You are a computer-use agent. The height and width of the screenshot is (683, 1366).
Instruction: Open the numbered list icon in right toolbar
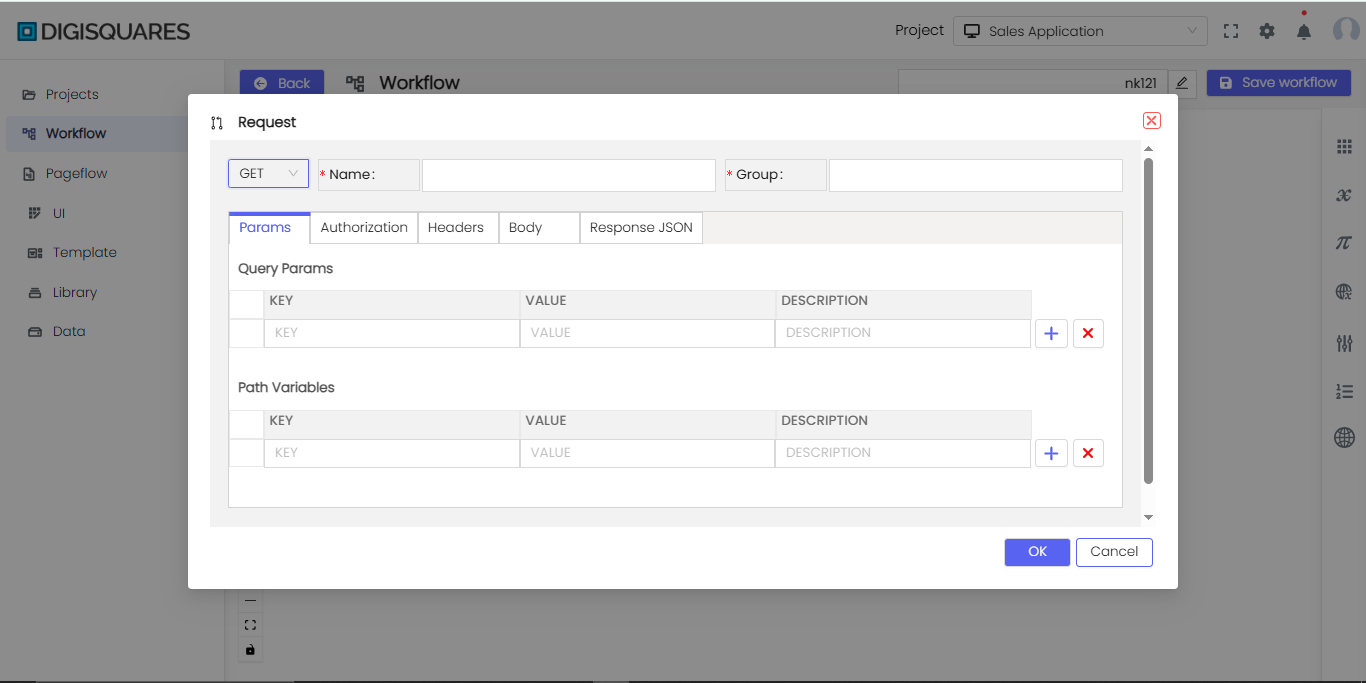point(1344,391)
